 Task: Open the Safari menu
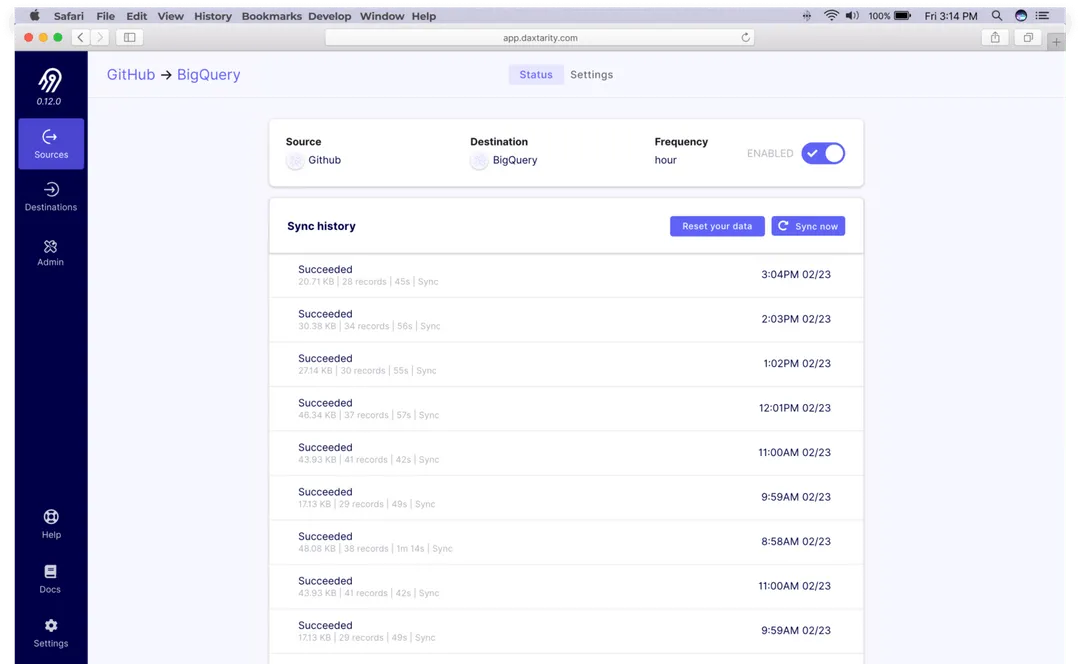[x=69, y=16]
